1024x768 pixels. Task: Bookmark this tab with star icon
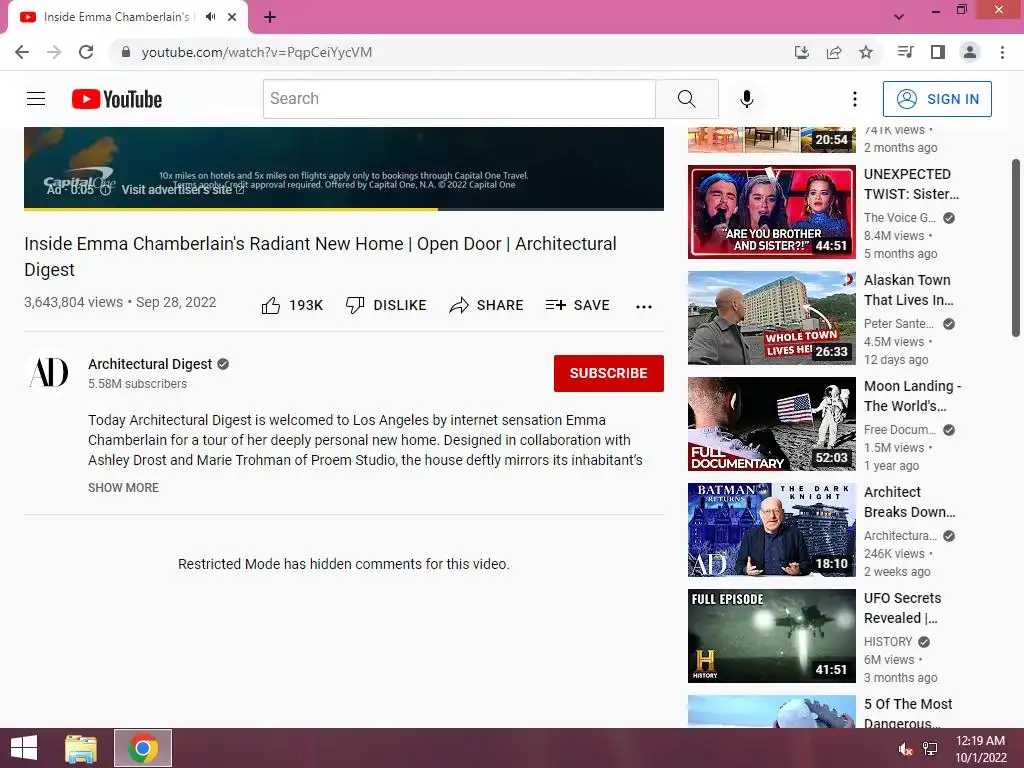pyautogui.click(x=866, y=52)
